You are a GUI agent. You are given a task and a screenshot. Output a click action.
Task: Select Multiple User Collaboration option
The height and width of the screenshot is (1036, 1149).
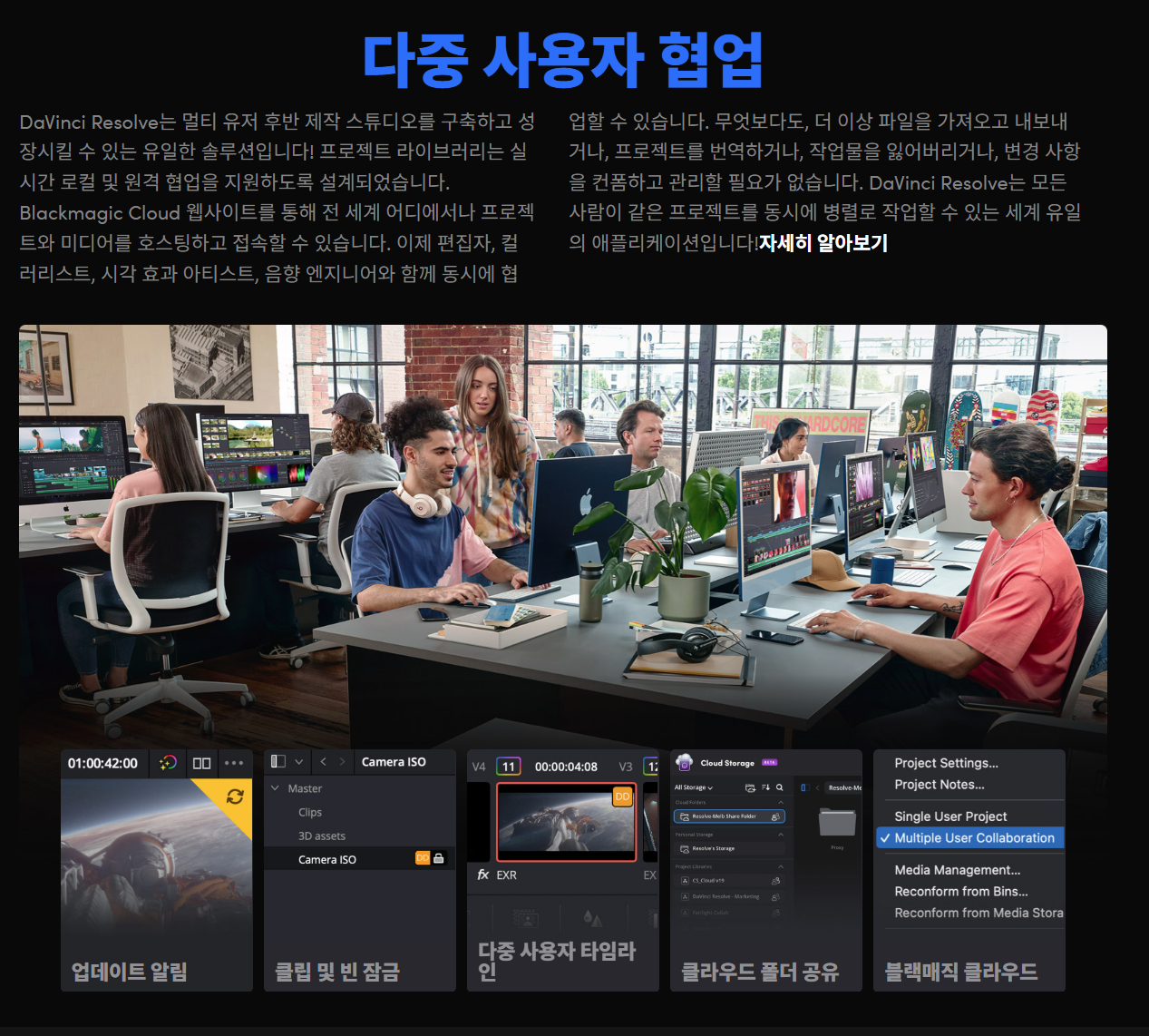coord(969,838)
